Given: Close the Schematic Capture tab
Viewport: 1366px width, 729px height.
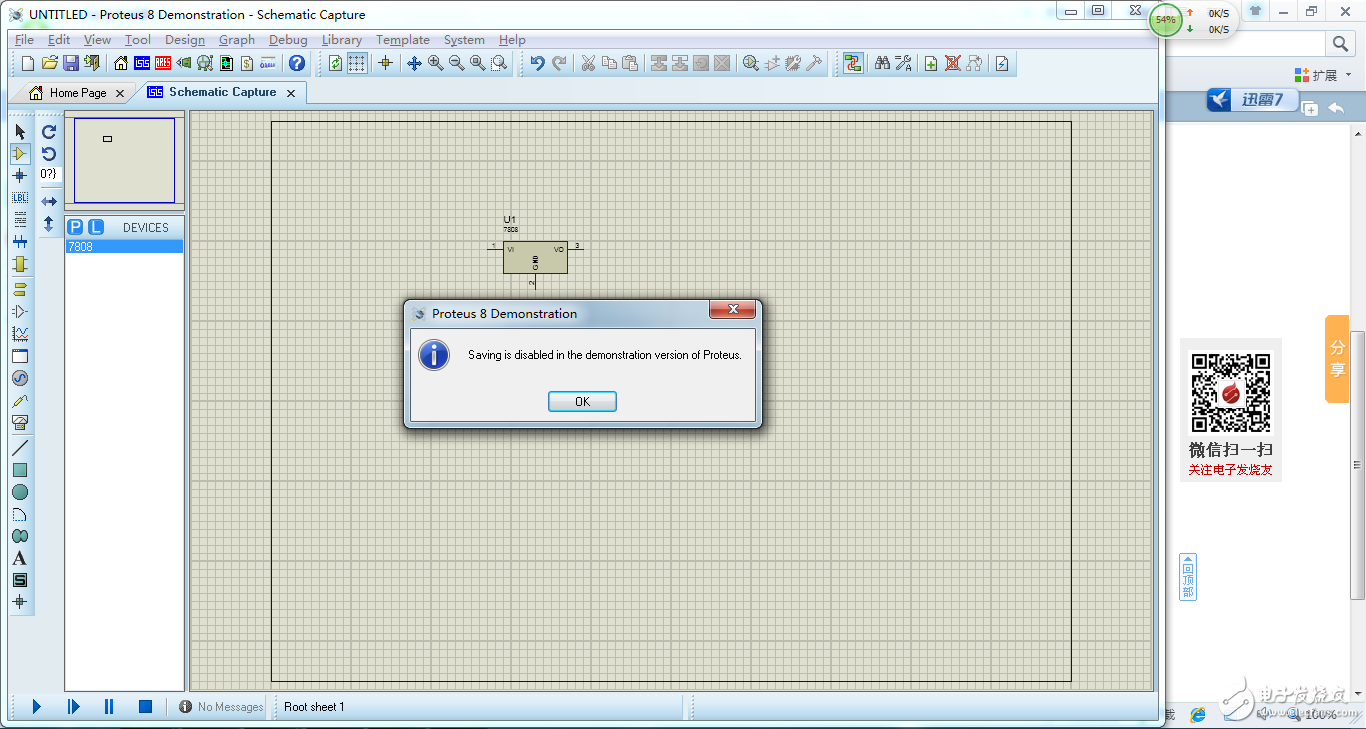Looking at the screenshot, I should (x=291, y=93).
